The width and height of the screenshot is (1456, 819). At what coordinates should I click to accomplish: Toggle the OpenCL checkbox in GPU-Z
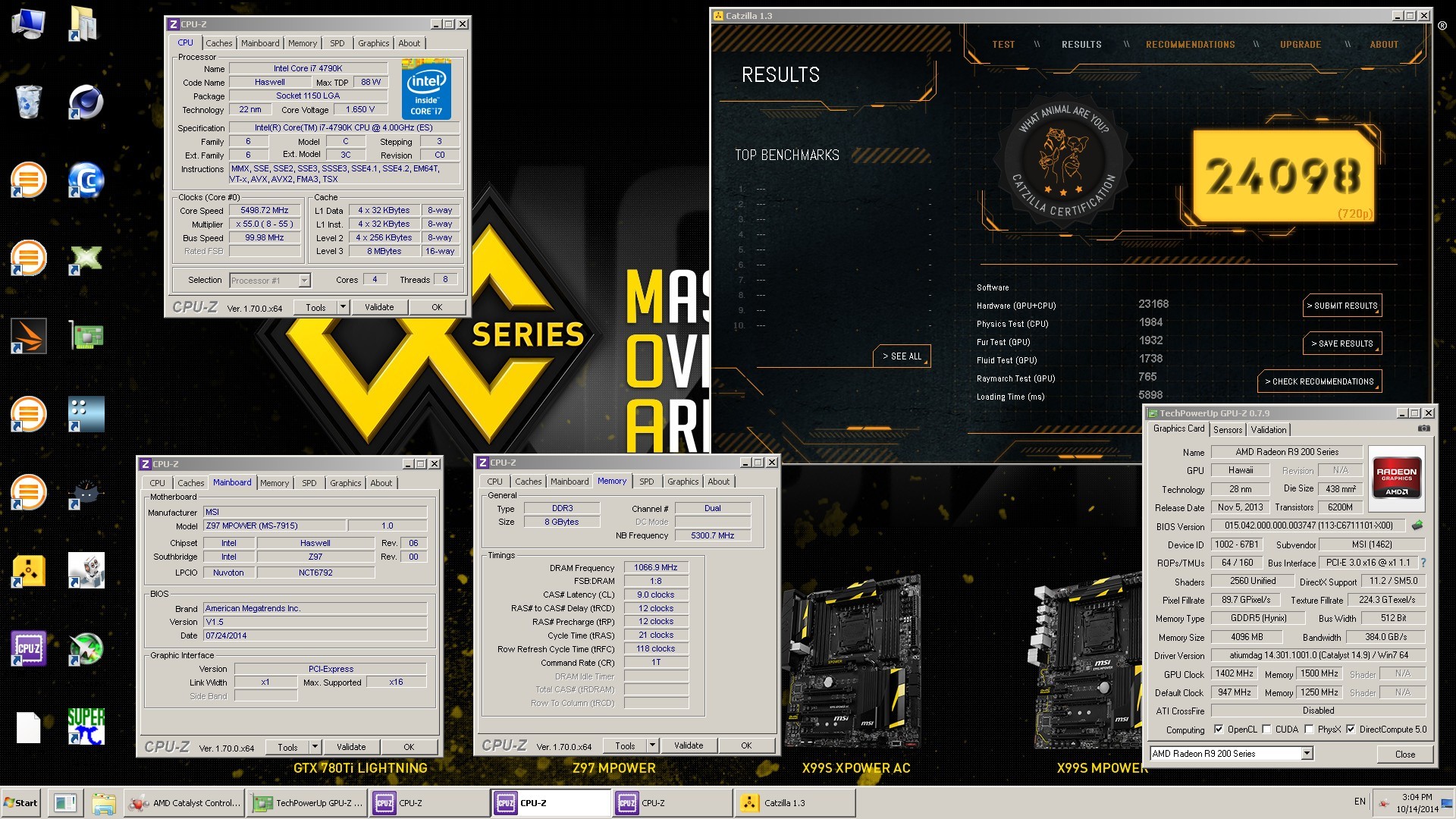coord(1218,730)
